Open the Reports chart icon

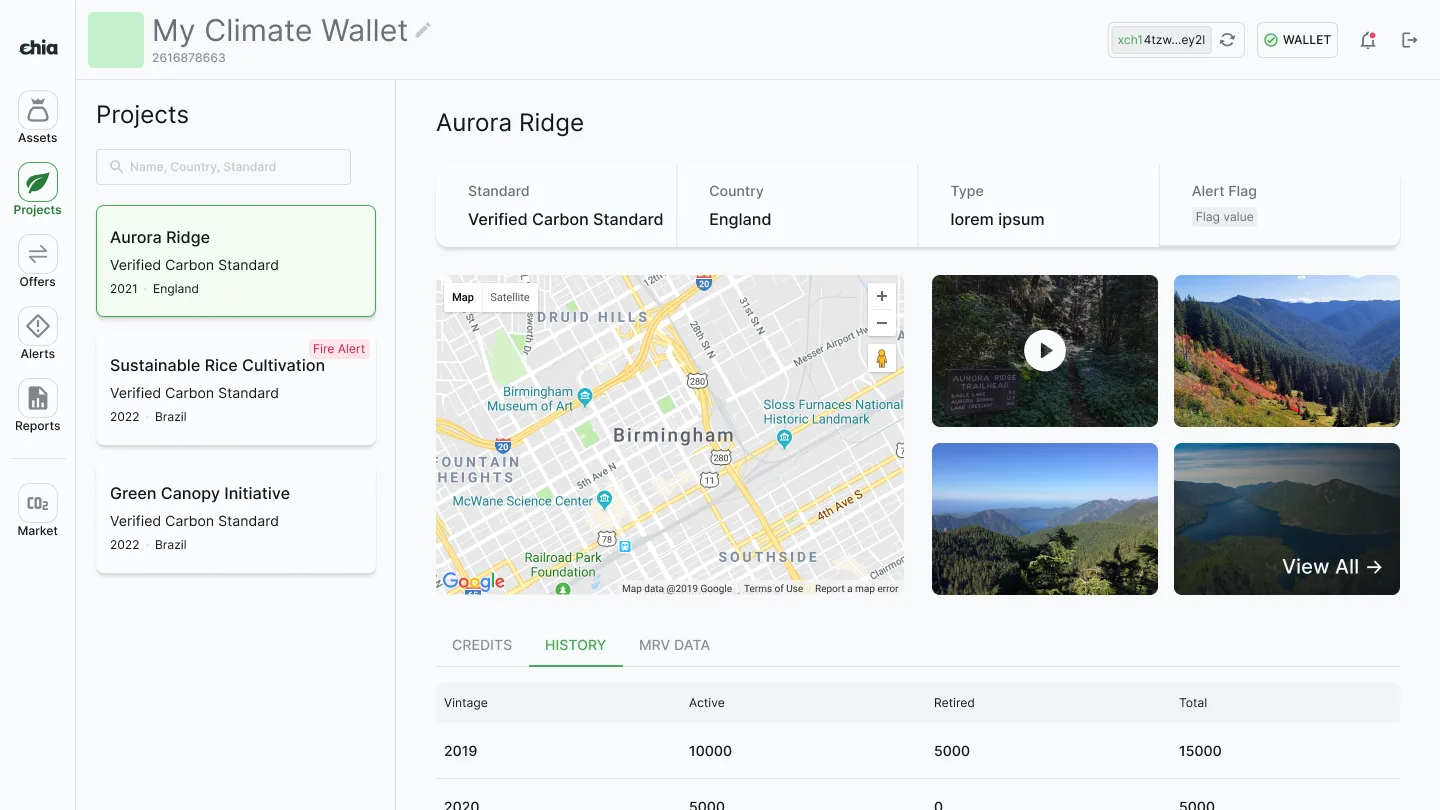pos(38,398)
